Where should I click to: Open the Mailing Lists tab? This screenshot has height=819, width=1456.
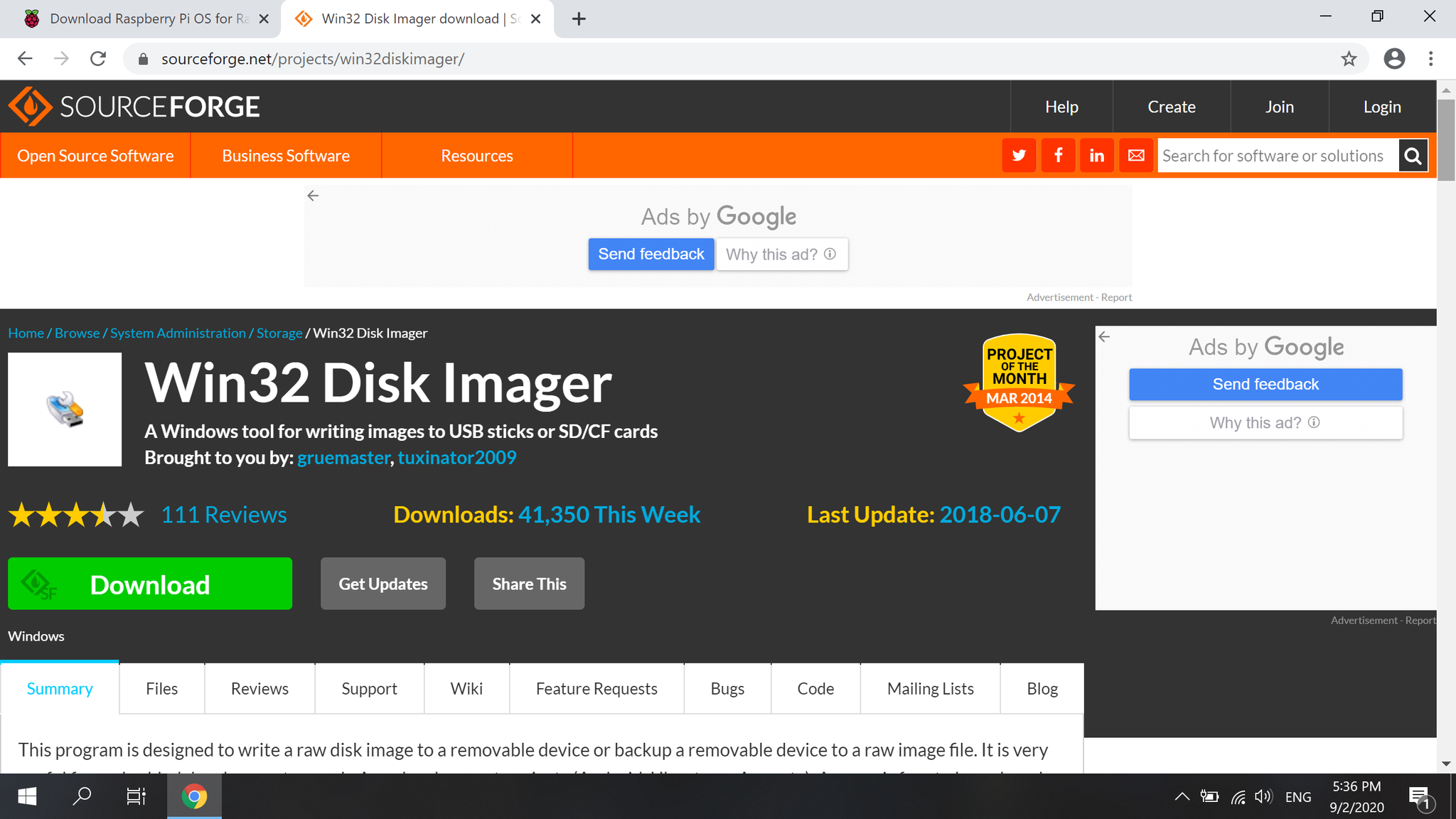[x=930, y=688]
